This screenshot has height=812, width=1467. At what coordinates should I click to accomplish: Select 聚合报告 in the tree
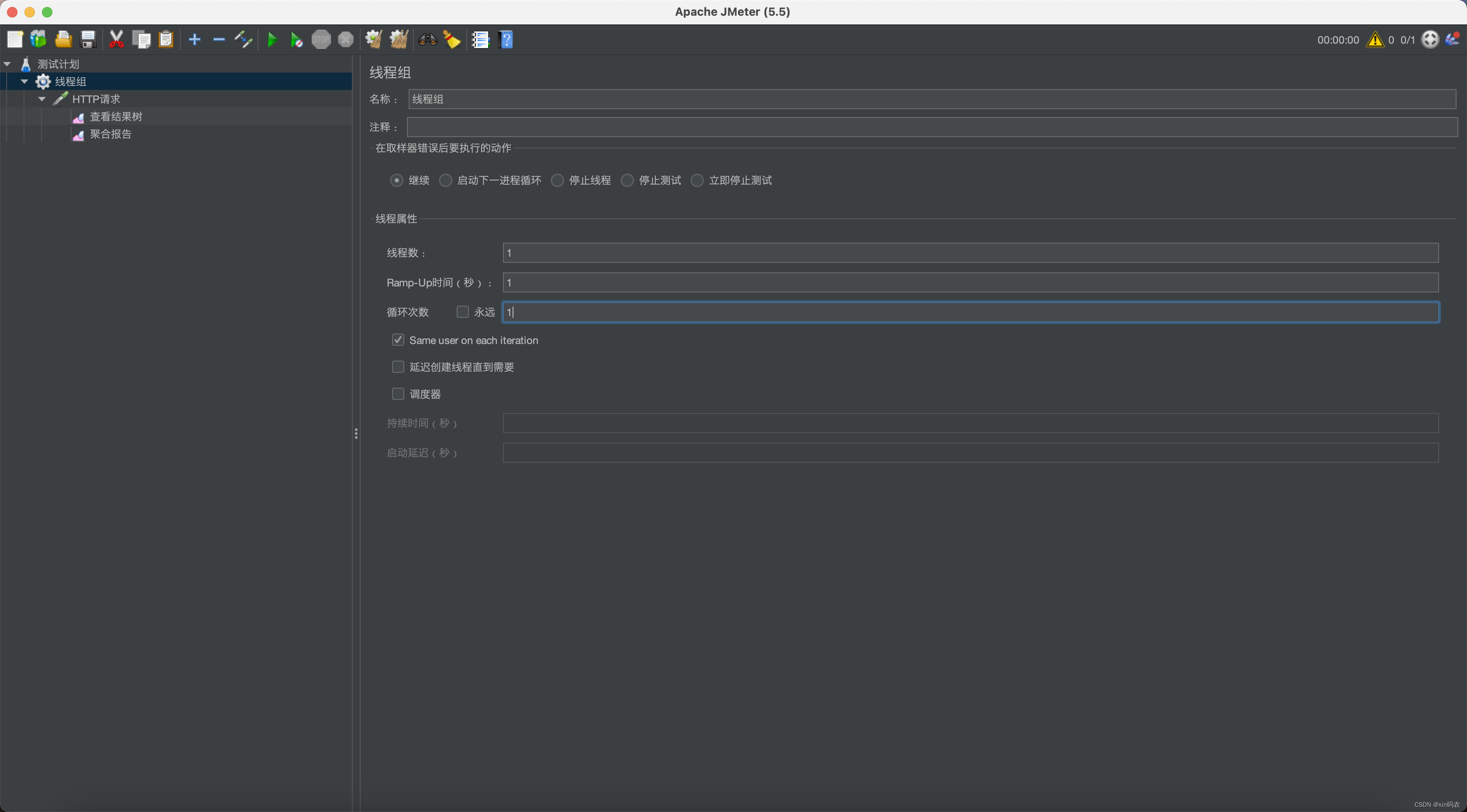[112, 134]
